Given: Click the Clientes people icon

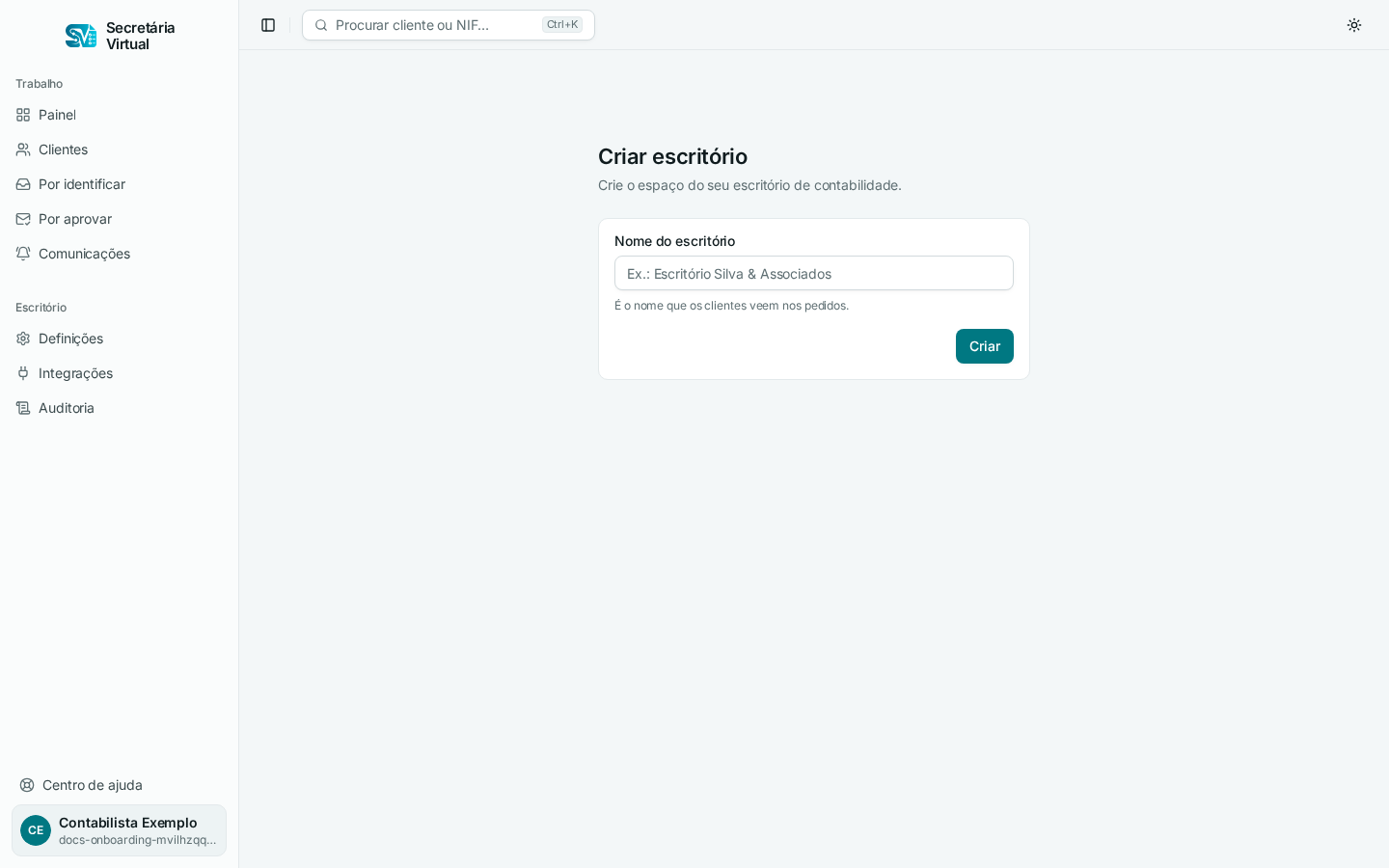Looking at the screenshot, I should coord(23,149).
